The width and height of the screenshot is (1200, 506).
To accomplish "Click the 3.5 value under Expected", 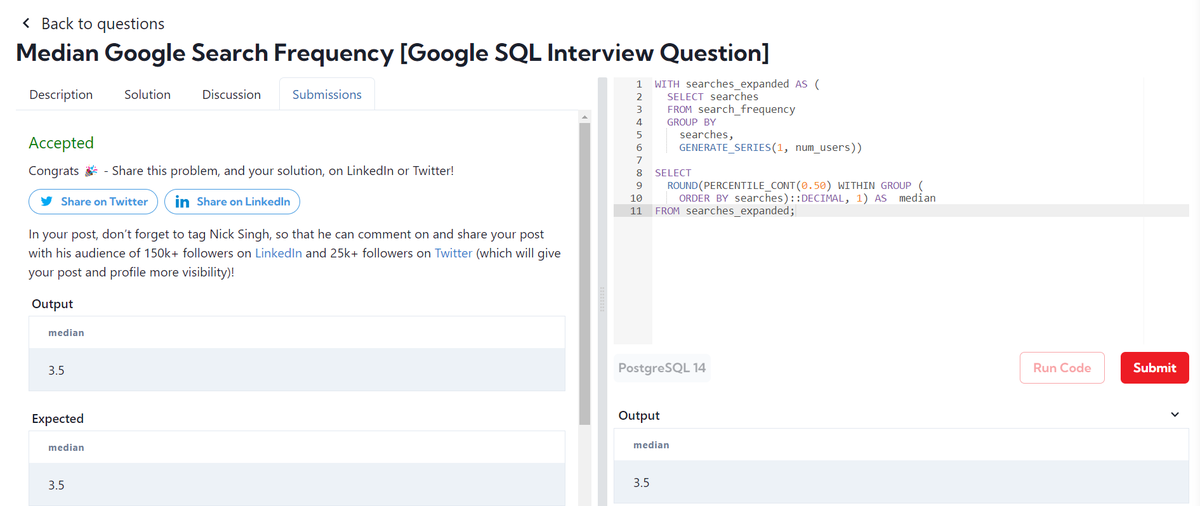I will [56, 485].
